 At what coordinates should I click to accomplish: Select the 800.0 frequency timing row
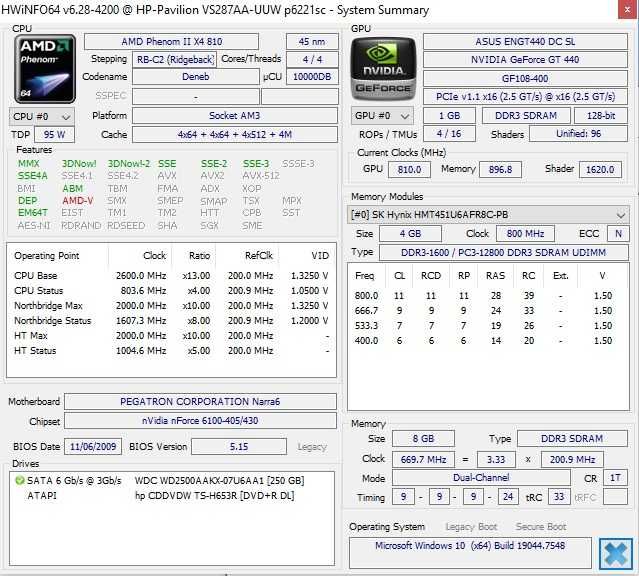point(488,296)
